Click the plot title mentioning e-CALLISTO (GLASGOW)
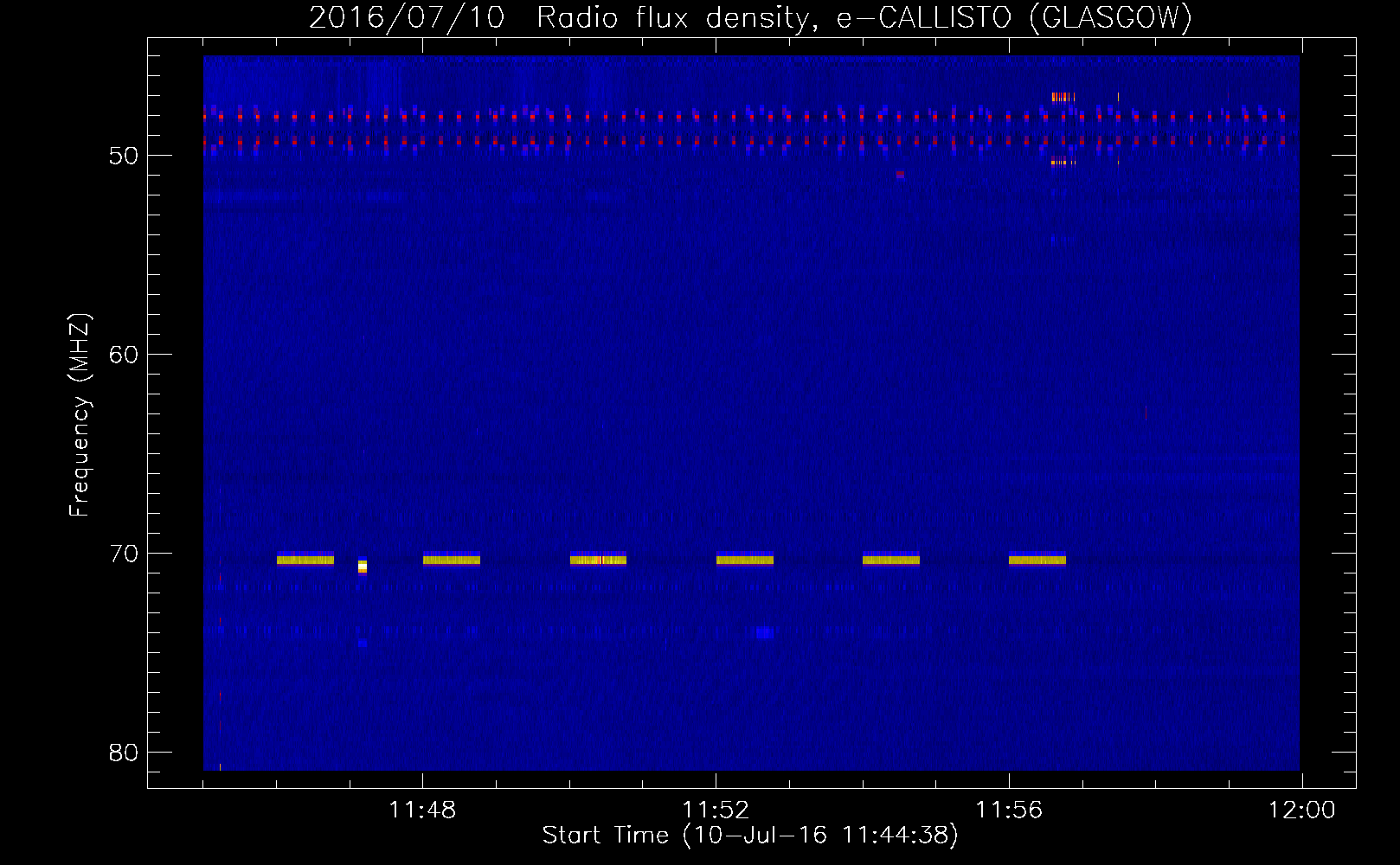1400x865 pixels. (x=751, y=18)
